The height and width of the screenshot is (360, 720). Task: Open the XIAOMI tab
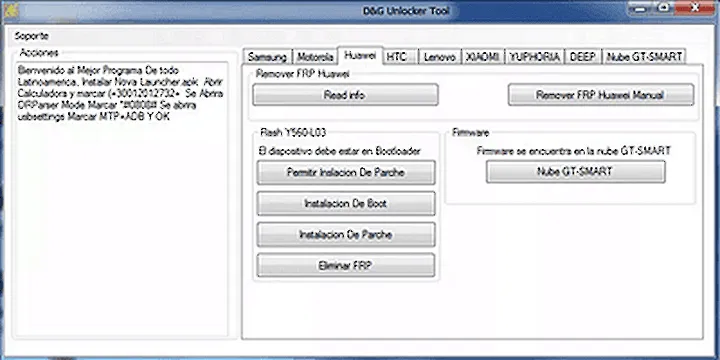click(x=482, y=57)
